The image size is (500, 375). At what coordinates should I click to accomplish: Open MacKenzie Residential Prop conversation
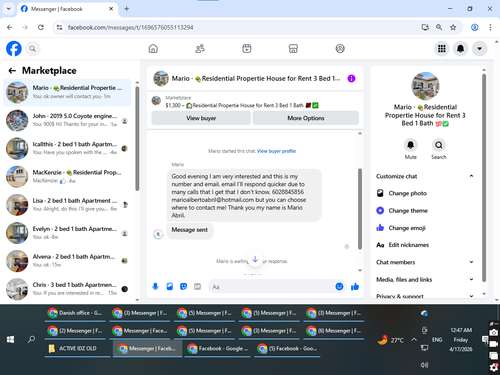(x=67, y=177)
